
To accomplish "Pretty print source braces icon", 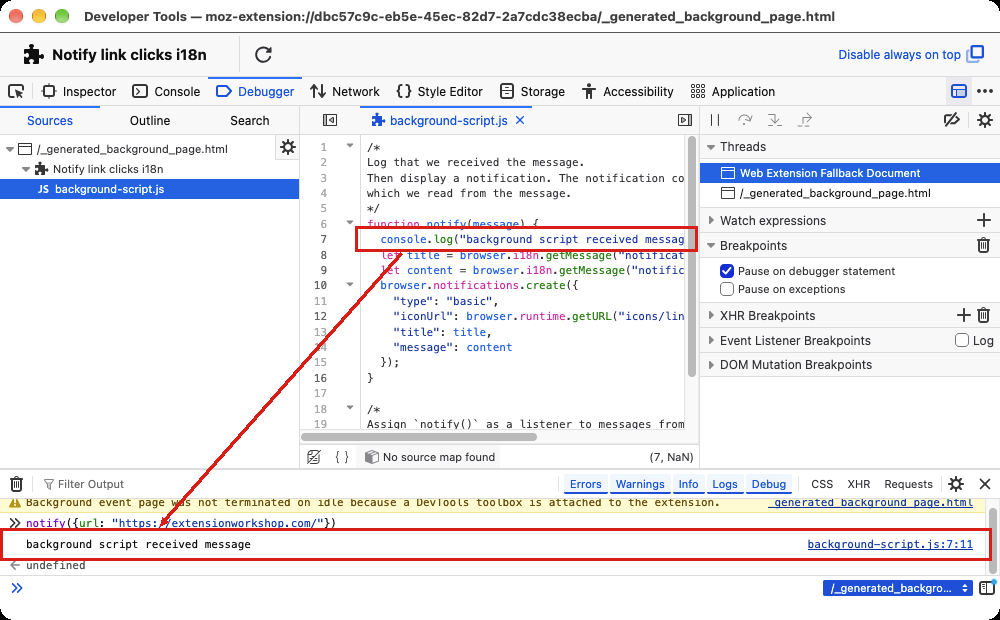I will tap(342, 457).
